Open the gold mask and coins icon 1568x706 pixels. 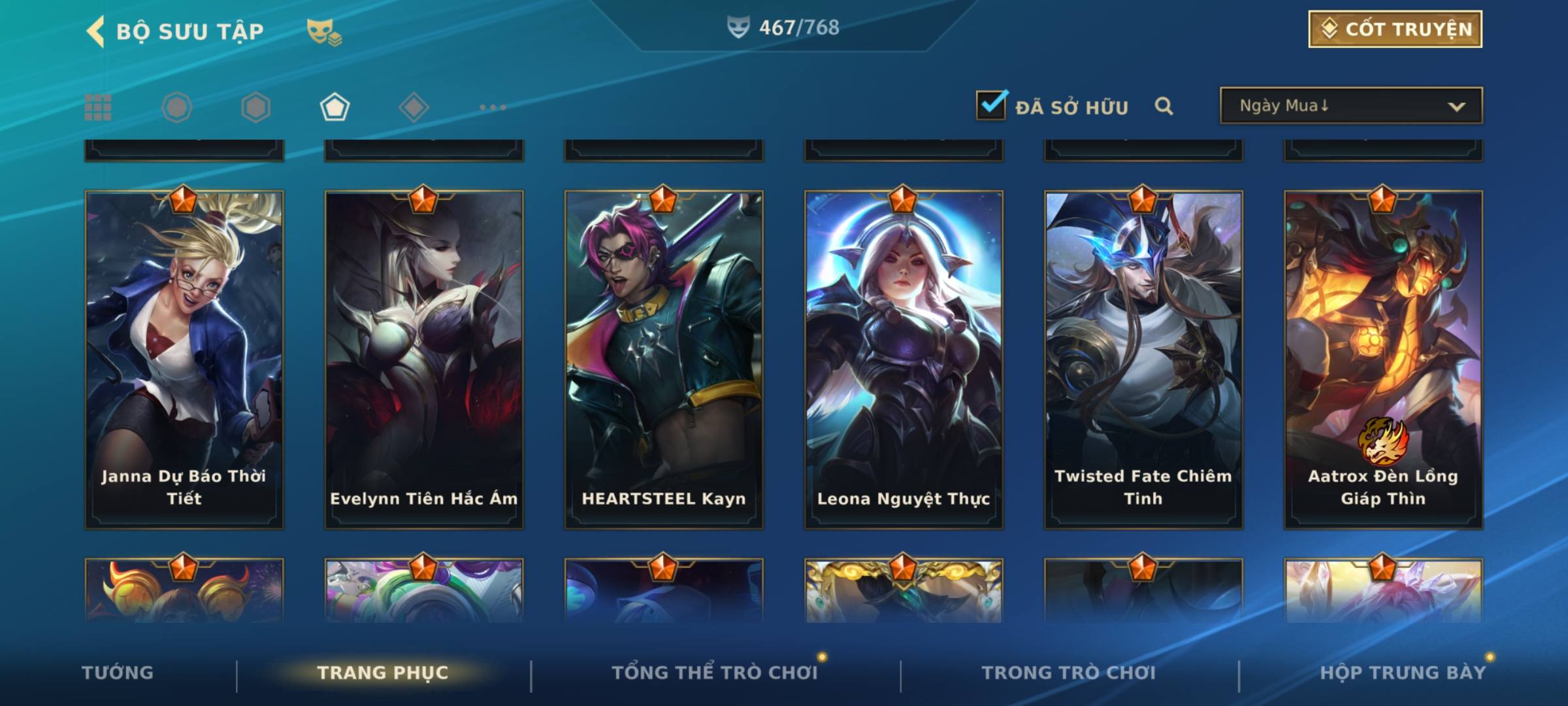pyautogui.click(x=324, y=32)
